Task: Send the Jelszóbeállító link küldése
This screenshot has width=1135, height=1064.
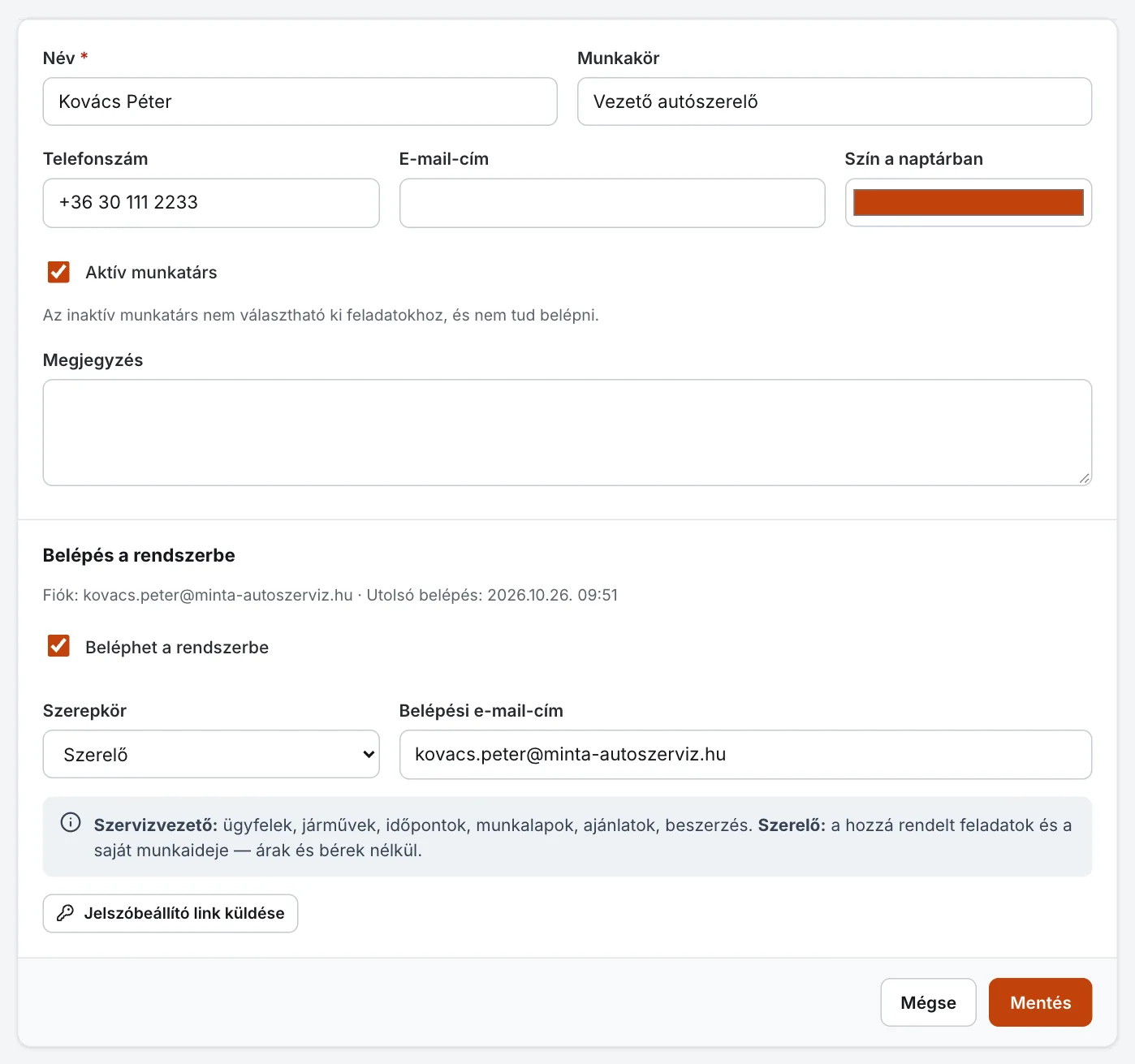Action: (x=170, y=913)
